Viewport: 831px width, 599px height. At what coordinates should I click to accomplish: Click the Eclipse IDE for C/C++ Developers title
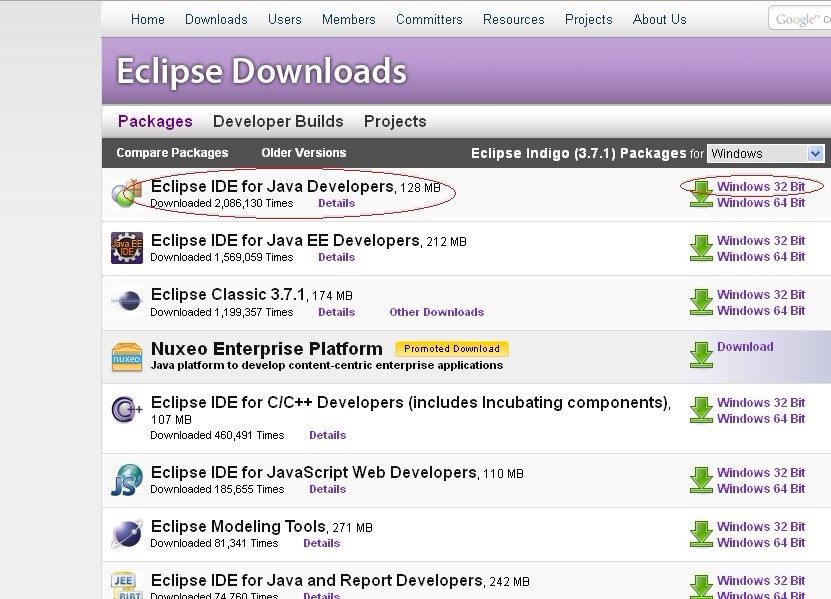tap(409, 403)
